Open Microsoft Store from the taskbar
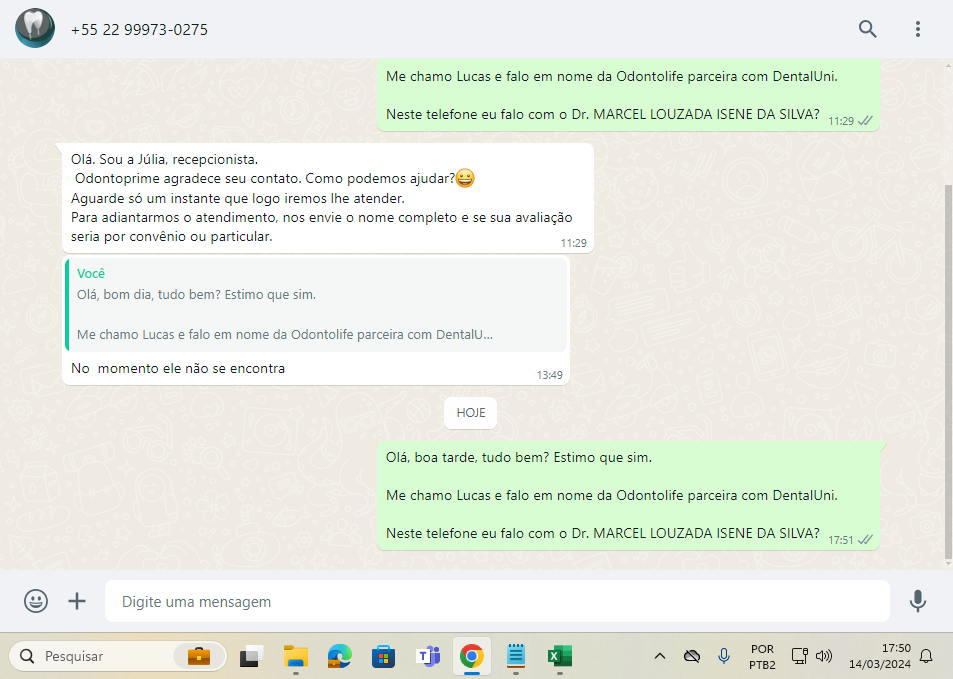Viewport: 953px width, 679px height. pyautogui.click(x=384, y=657)
